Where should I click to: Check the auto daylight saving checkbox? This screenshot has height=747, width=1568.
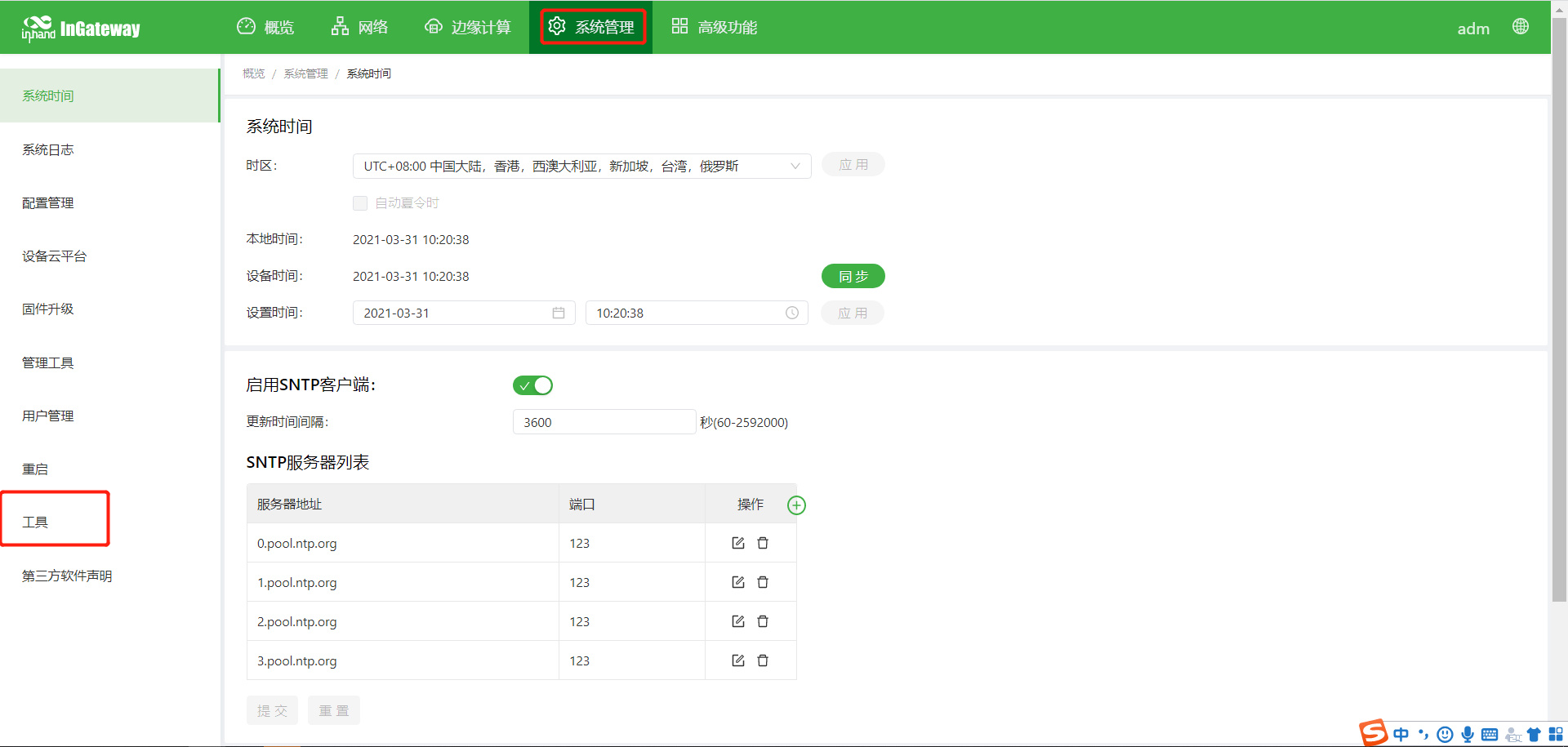pyautogui.click(x=360, y=203)
